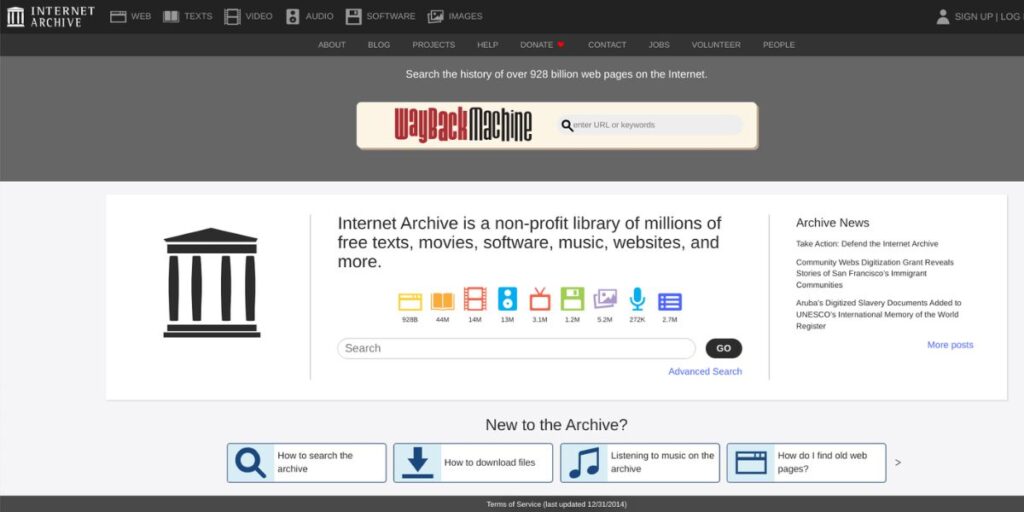Open the Video film icon in top bar
1024x512 pixels.
232,16
